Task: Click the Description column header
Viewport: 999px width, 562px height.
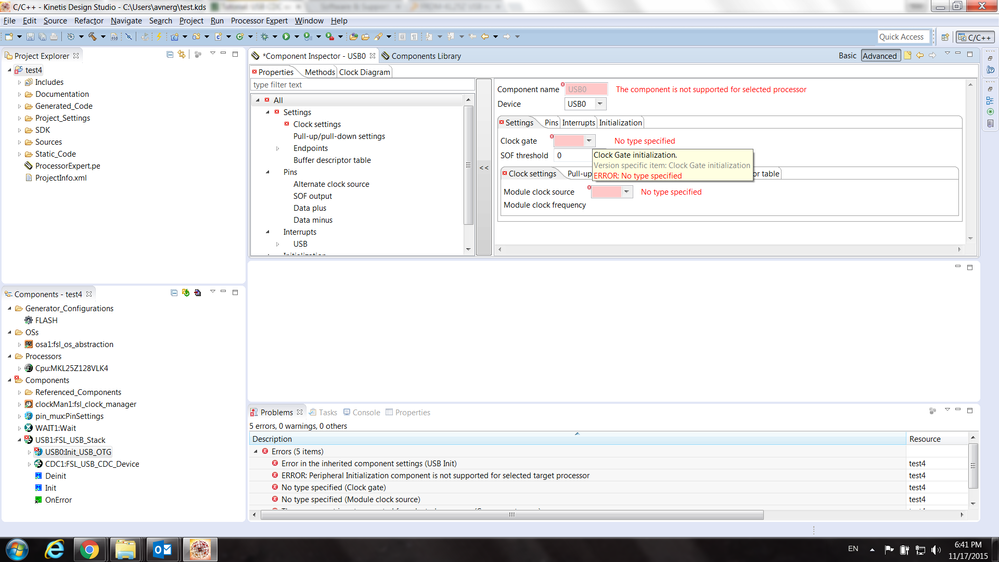Action: 577,439
